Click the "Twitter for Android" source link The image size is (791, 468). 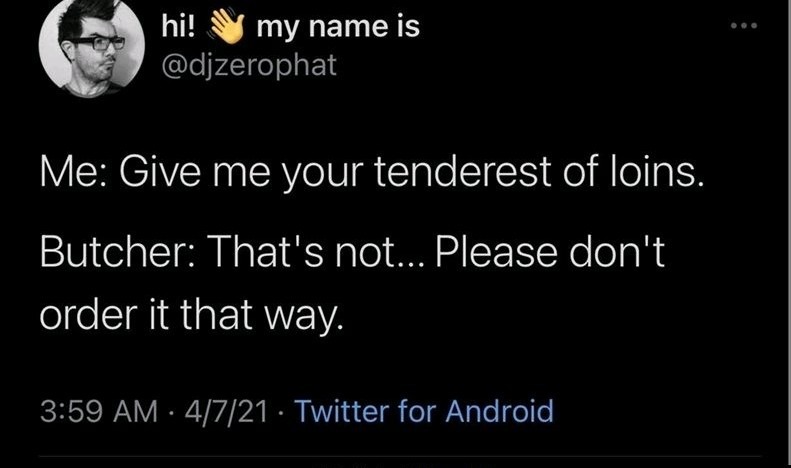tap(425, 410)
